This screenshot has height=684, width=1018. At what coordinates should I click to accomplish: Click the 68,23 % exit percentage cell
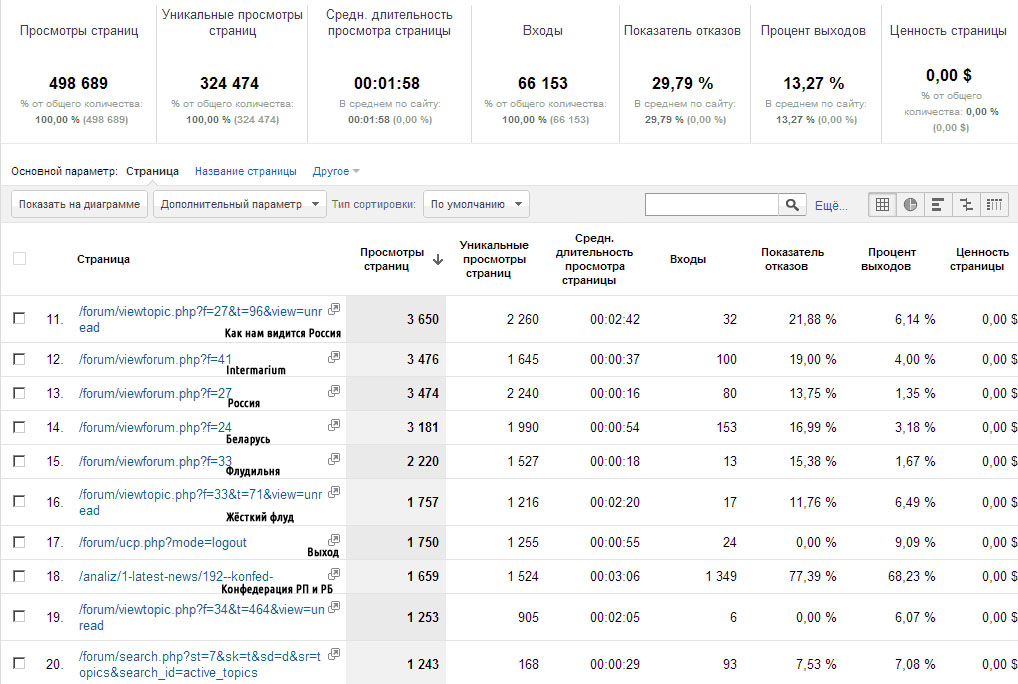click(x=912, y=576)
